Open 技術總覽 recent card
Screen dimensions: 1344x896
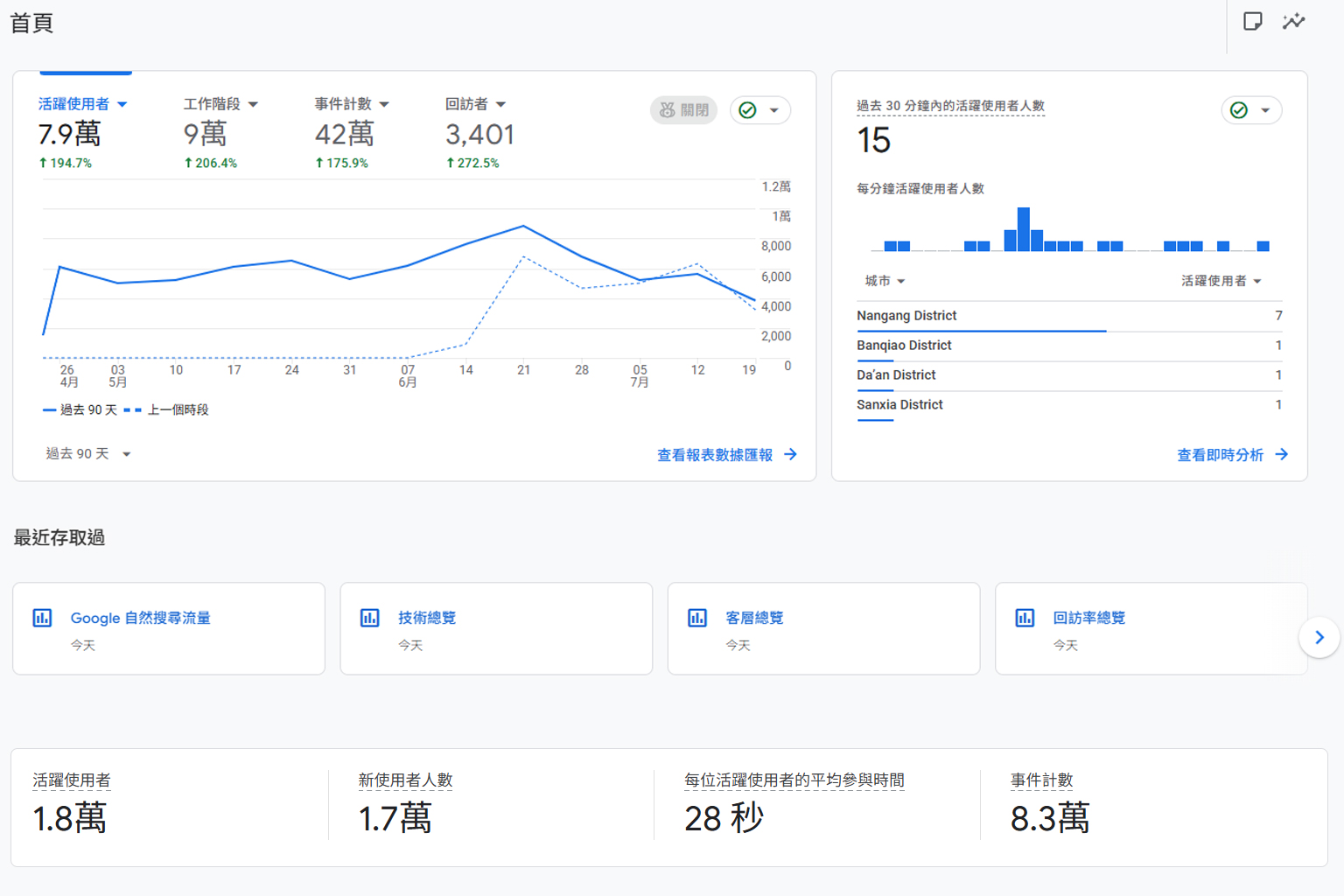(x=496, y=628)
